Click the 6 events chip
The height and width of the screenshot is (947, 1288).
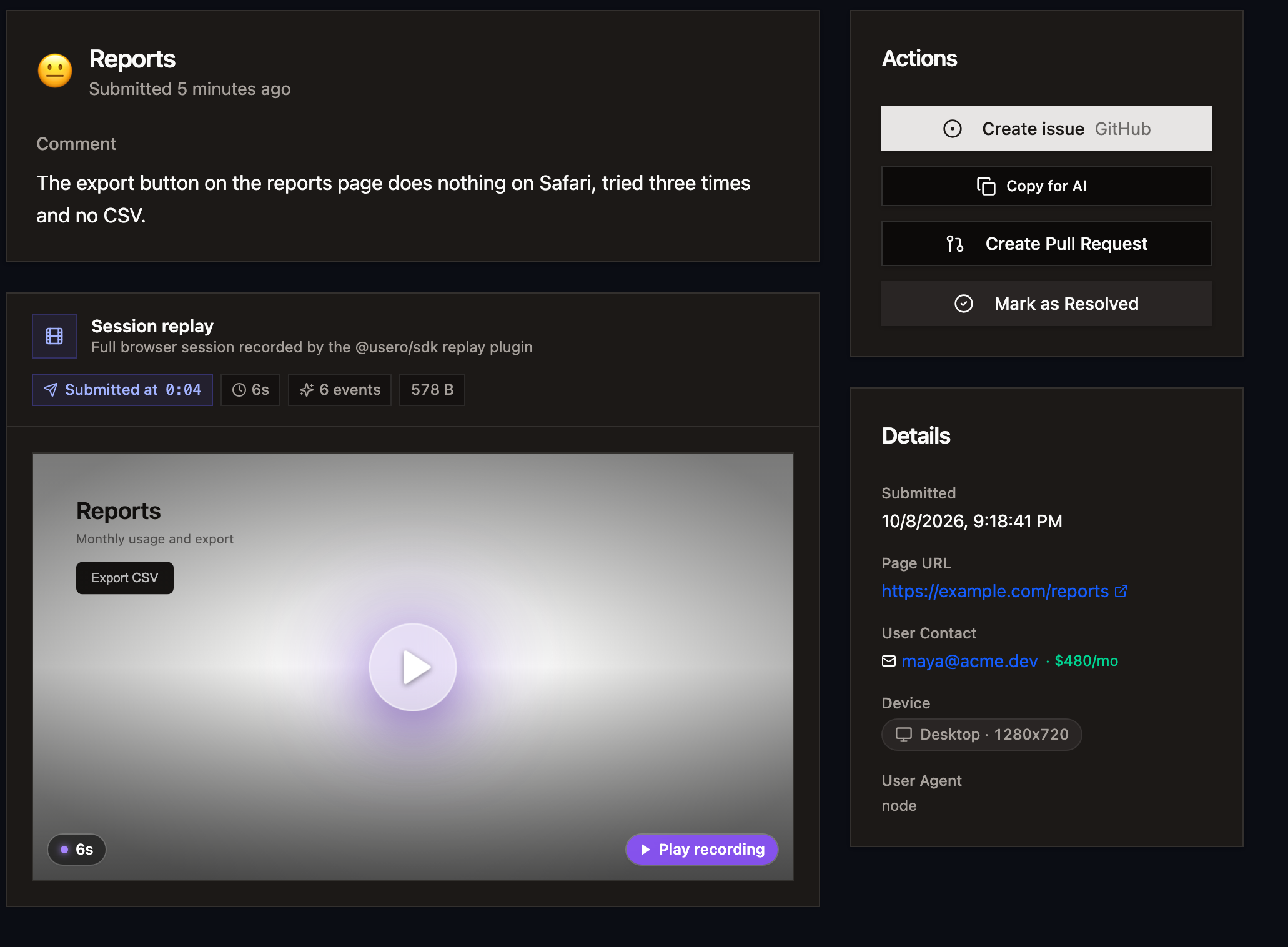coord(340,390)
